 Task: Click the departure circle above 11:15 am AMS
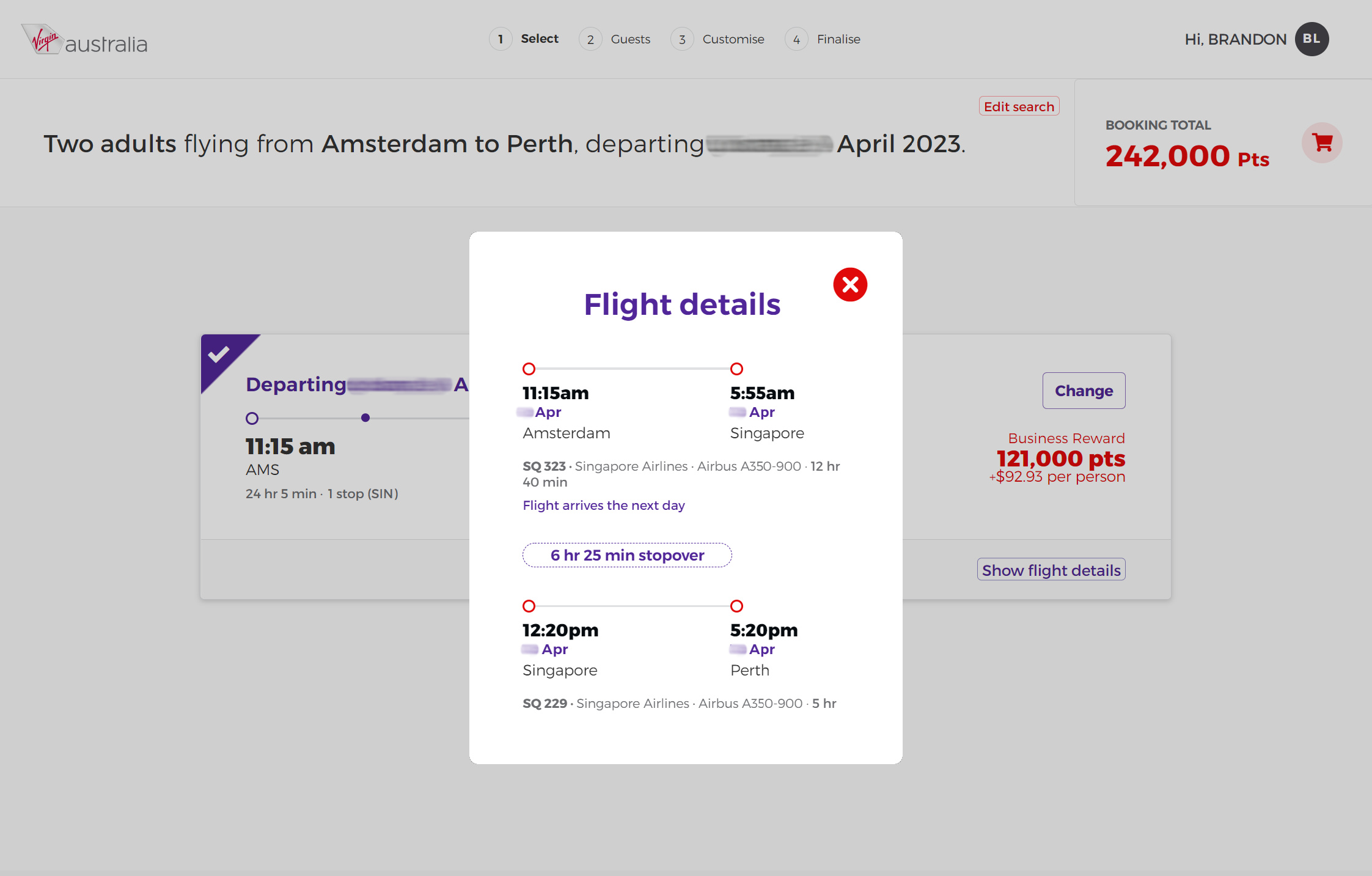(x=252, y=419)
